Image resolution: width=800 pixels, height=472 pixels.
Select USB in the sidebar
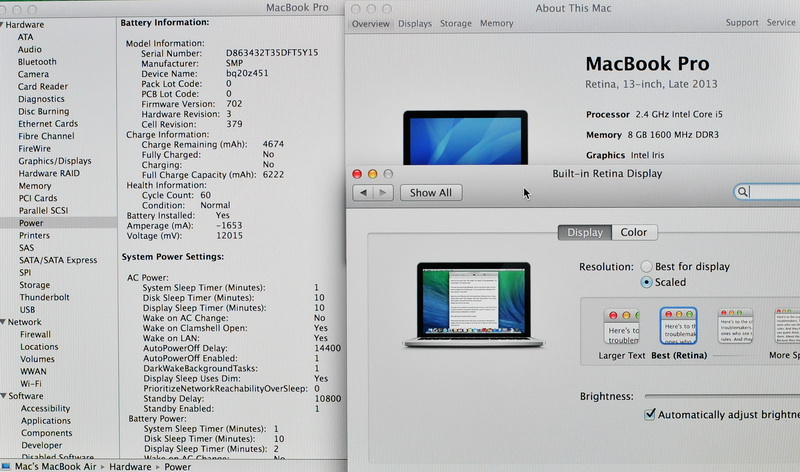tap(27, 310)
